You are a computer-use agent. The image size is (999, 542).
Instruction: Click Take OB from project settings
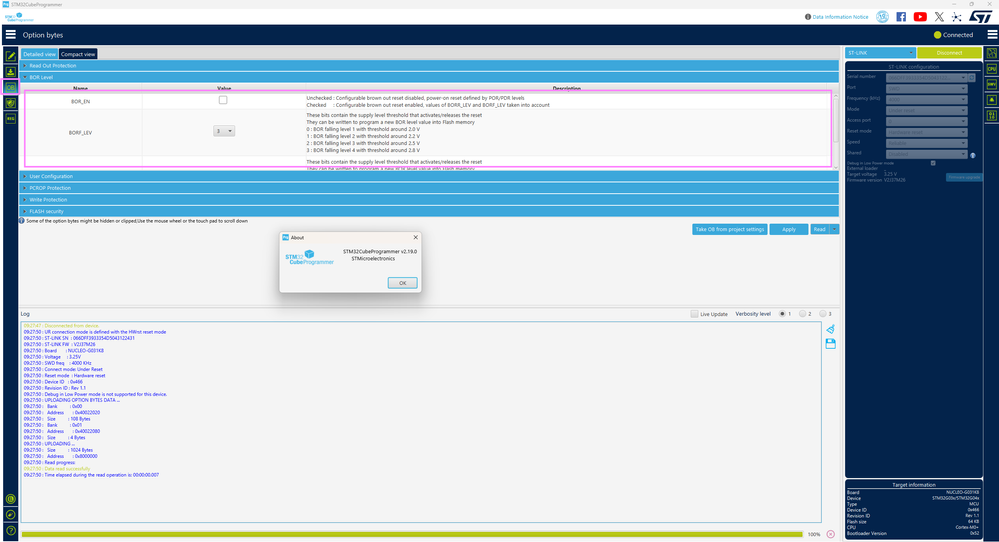point(729,229)
